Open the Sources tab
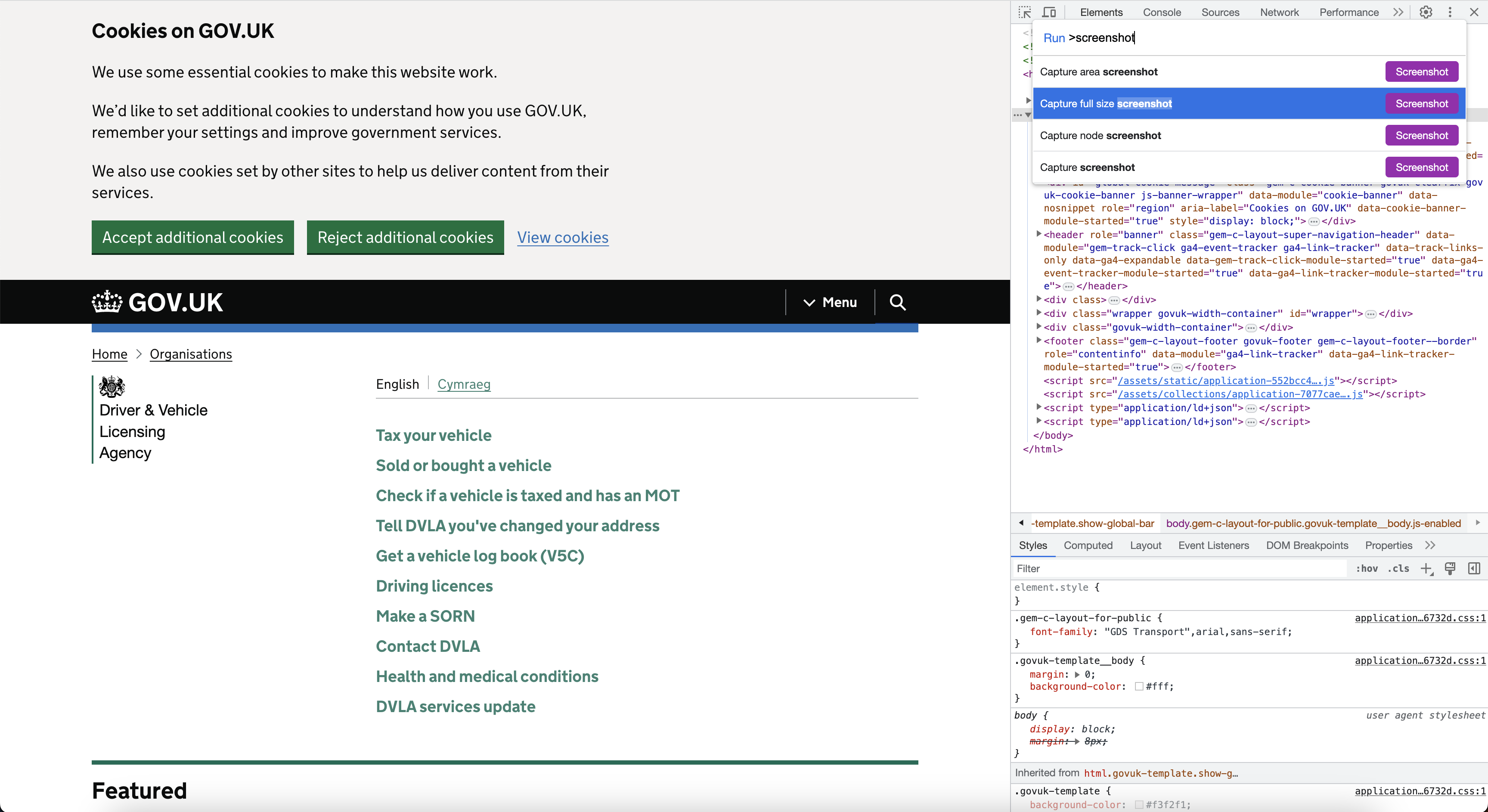 click(1220, 12)
